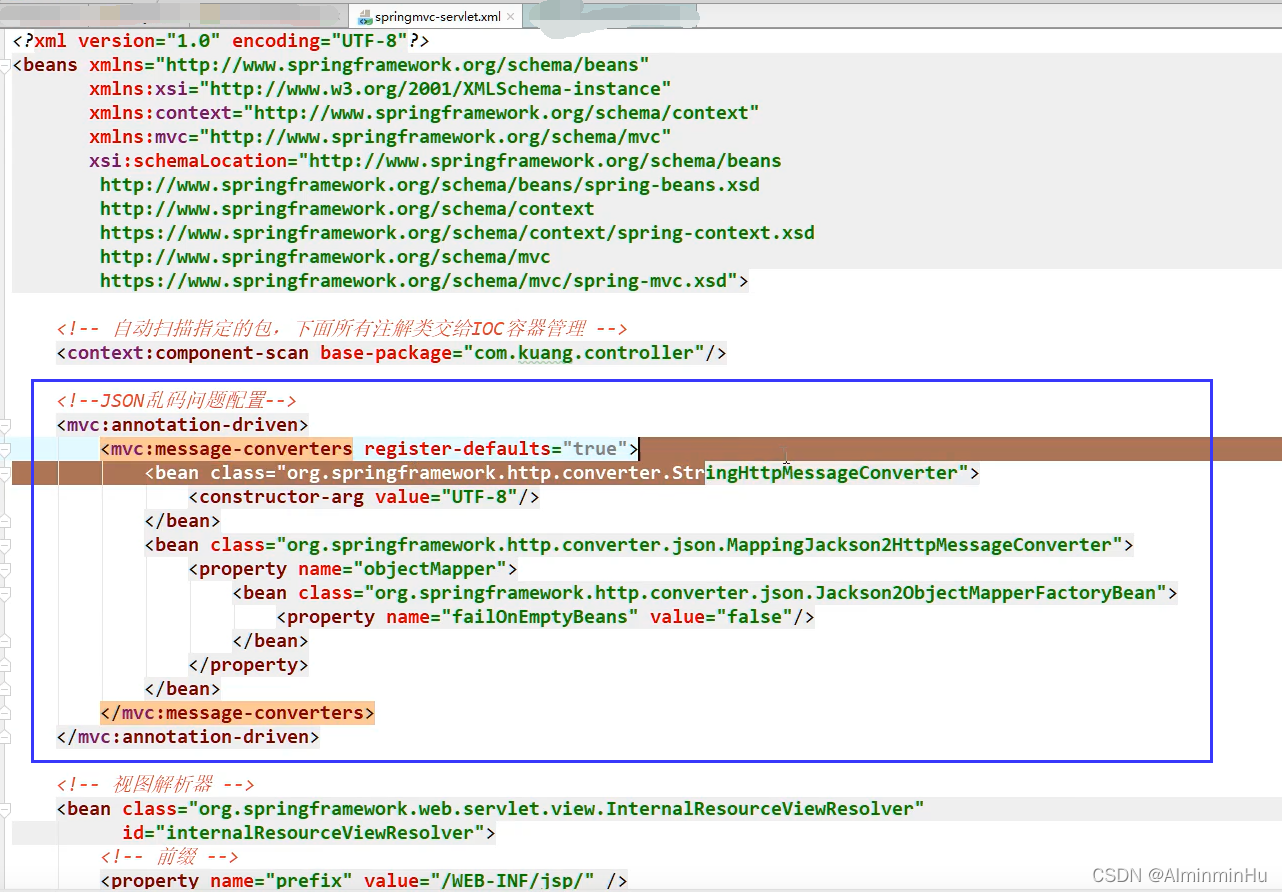Screen dimensions: 1282x892
Task: Close the springmvc-servlet.xml tab
Action: 512,17
